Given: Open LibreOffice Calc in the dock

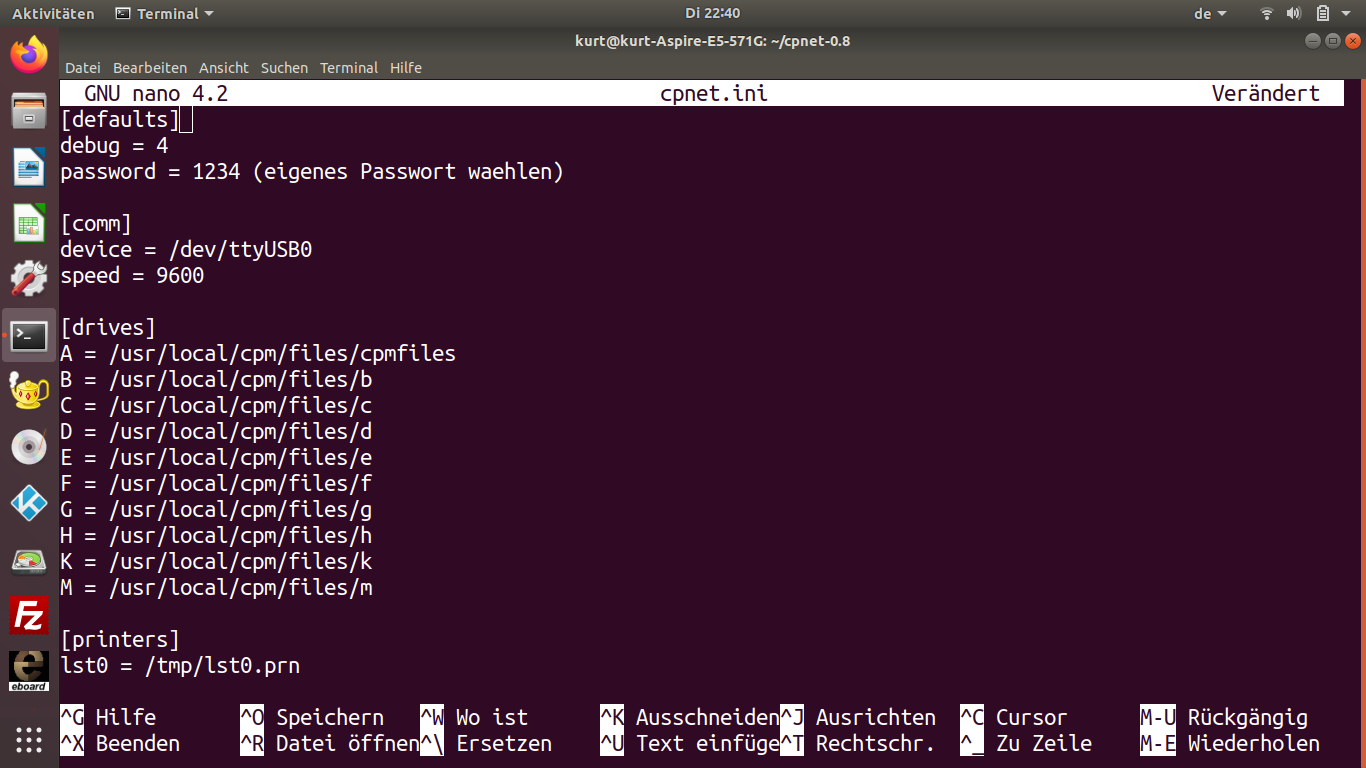Looking at the screenshot, I should pyautogui.click(x=29, y=222).
